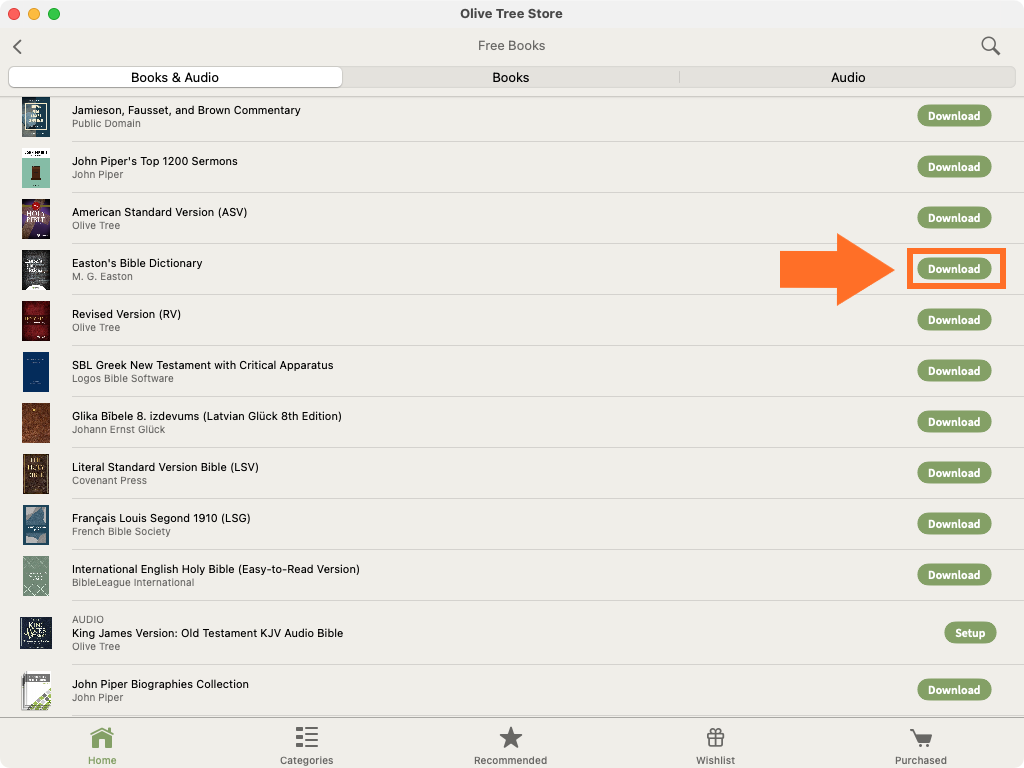Switch to the Audio tab
This screenshot has height=768, width=1024.
848,77
